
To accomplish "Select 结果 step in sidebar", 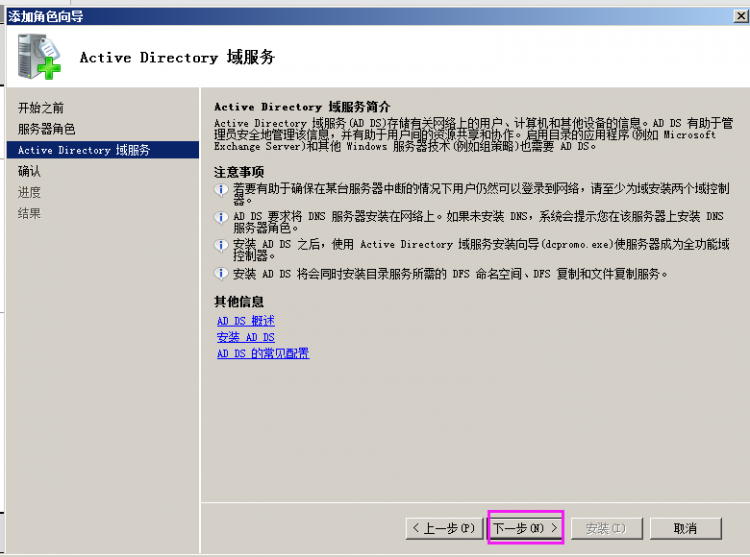I will tap(29, 213).
